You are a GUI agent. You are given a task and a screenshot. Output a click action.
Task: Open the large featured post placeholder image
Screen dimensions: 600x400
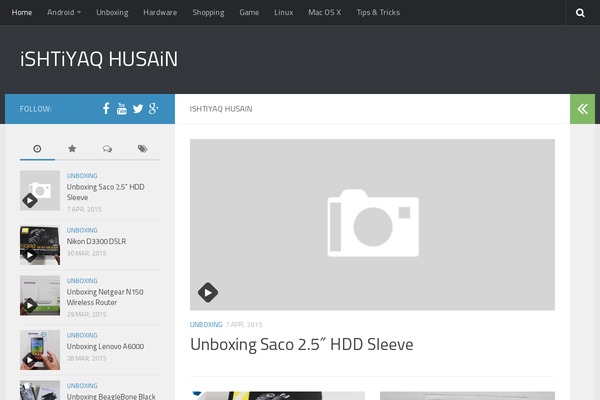(x=372, y=224)
